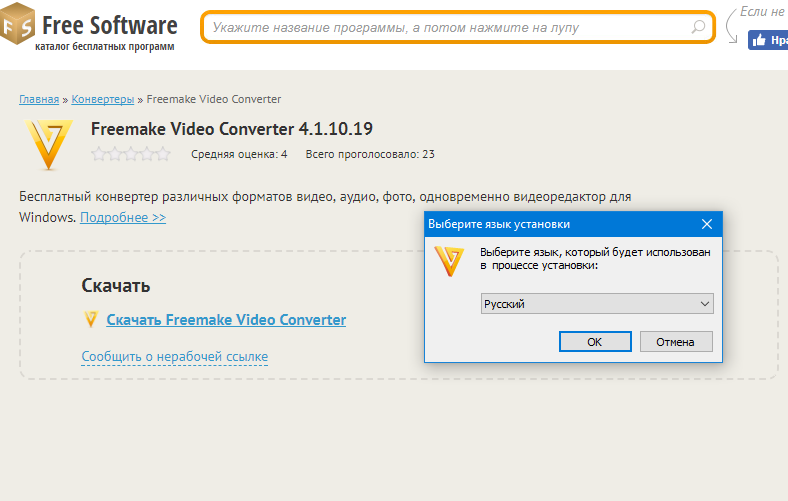
Task: Open the Главная breadcrumb link
Action: click(x=39, y=99)
